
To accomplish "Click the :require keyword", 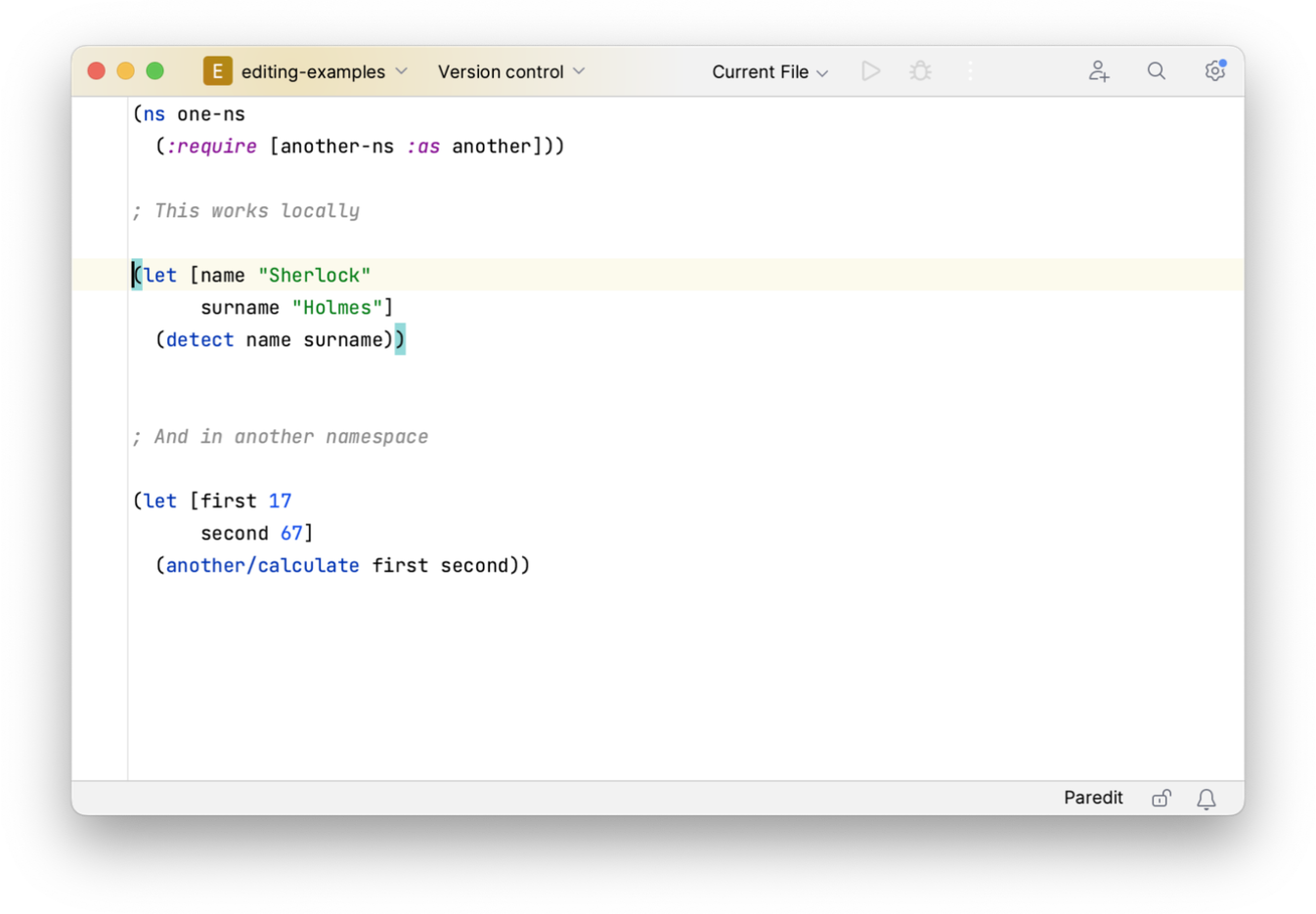I will click(211, 147).
